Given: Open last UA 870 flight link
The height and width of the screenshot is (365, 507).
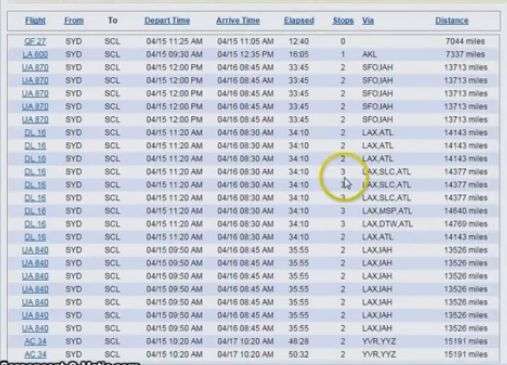Looking at the screenshot, I should coord(35,120).
